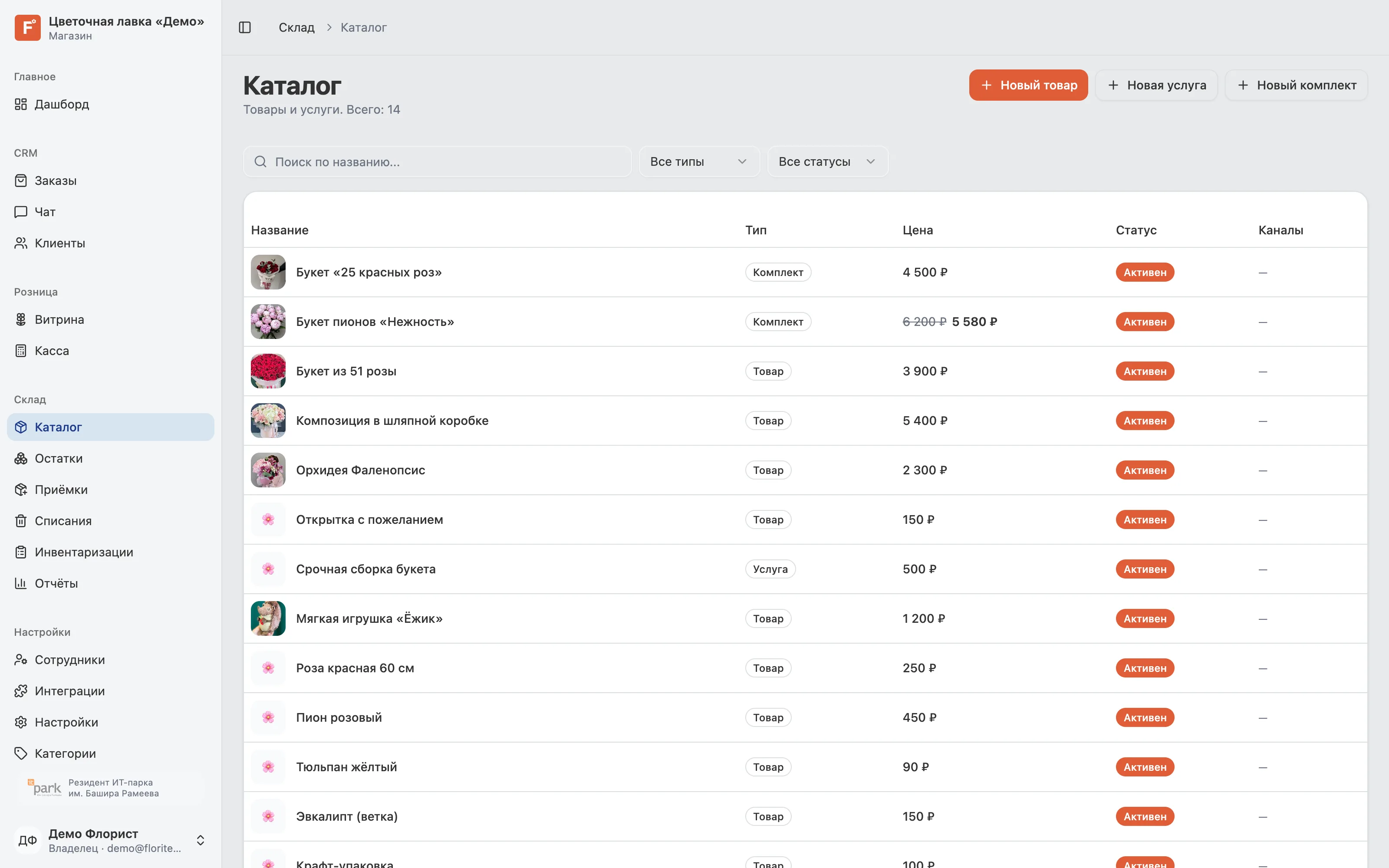Click the ДФ user avatar

27,840
